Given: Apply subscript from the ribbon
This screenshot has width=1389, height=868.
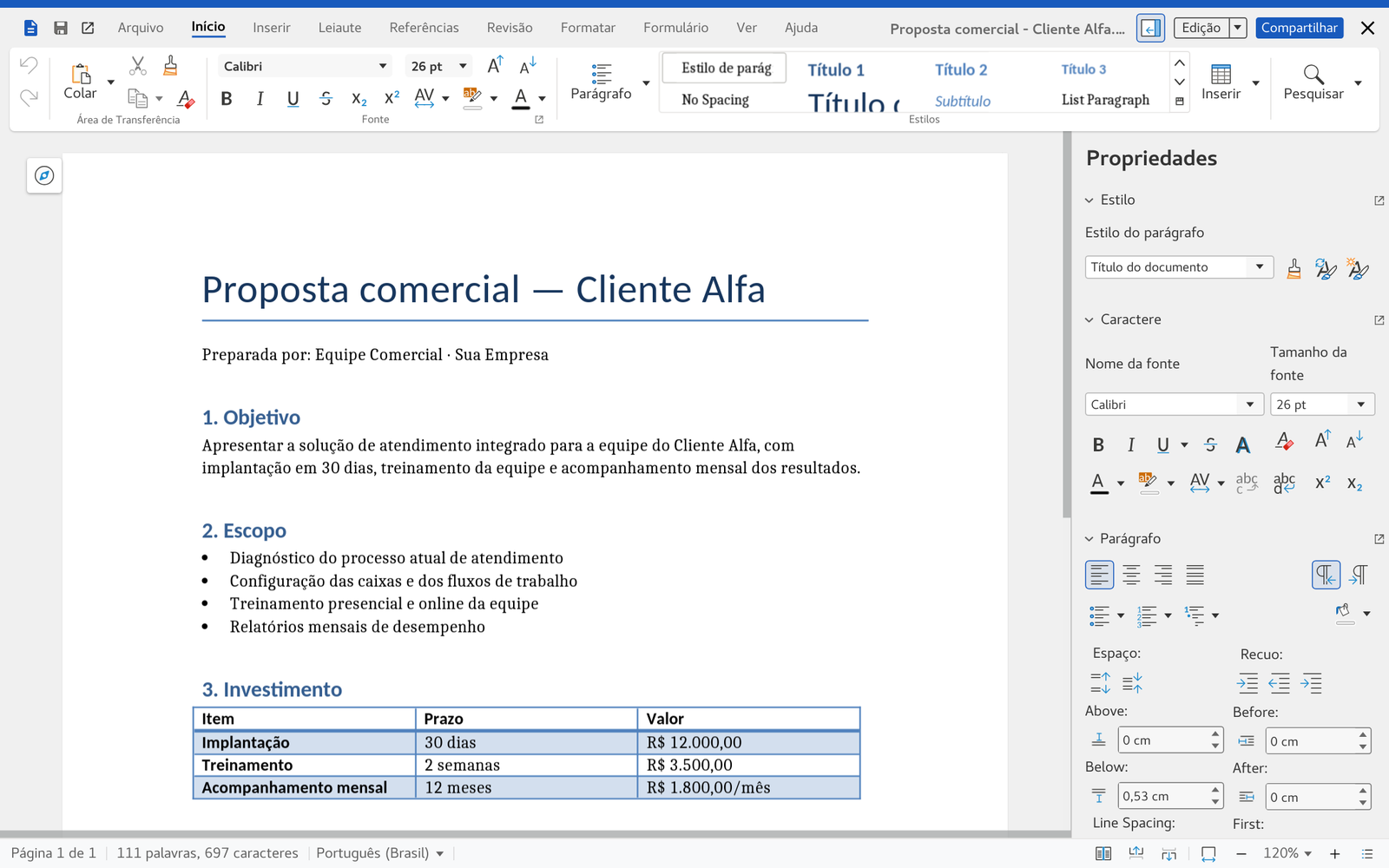Looking at the screenshot, I should [x=359, y=98].
